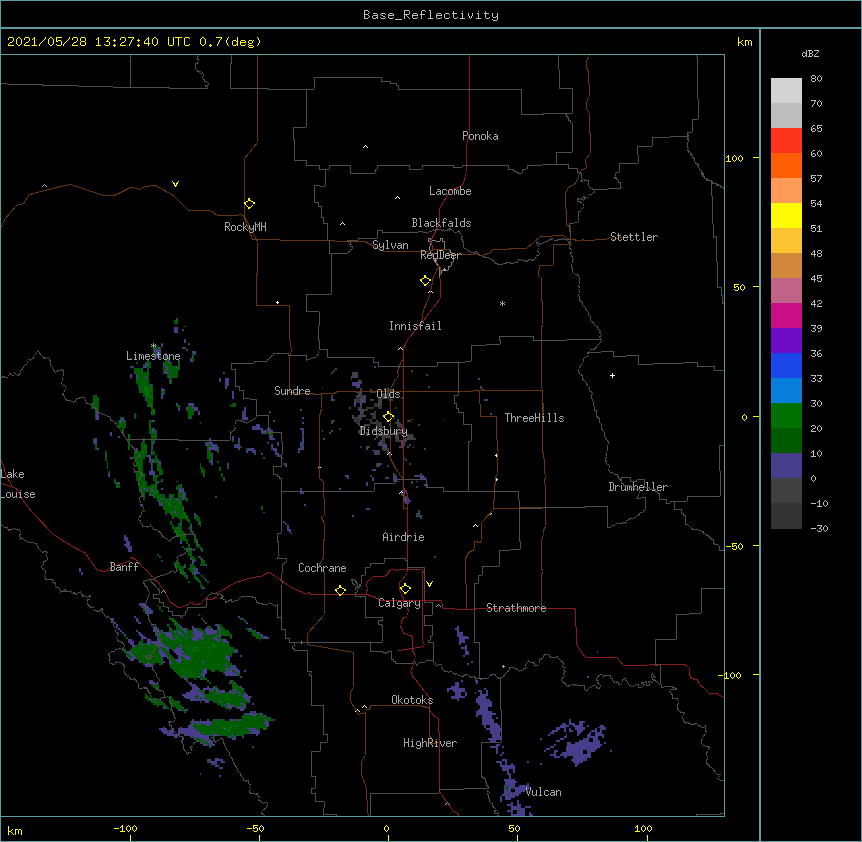Click the 100 tick label on the right axis
862x842 pixels.
(734, 158)
